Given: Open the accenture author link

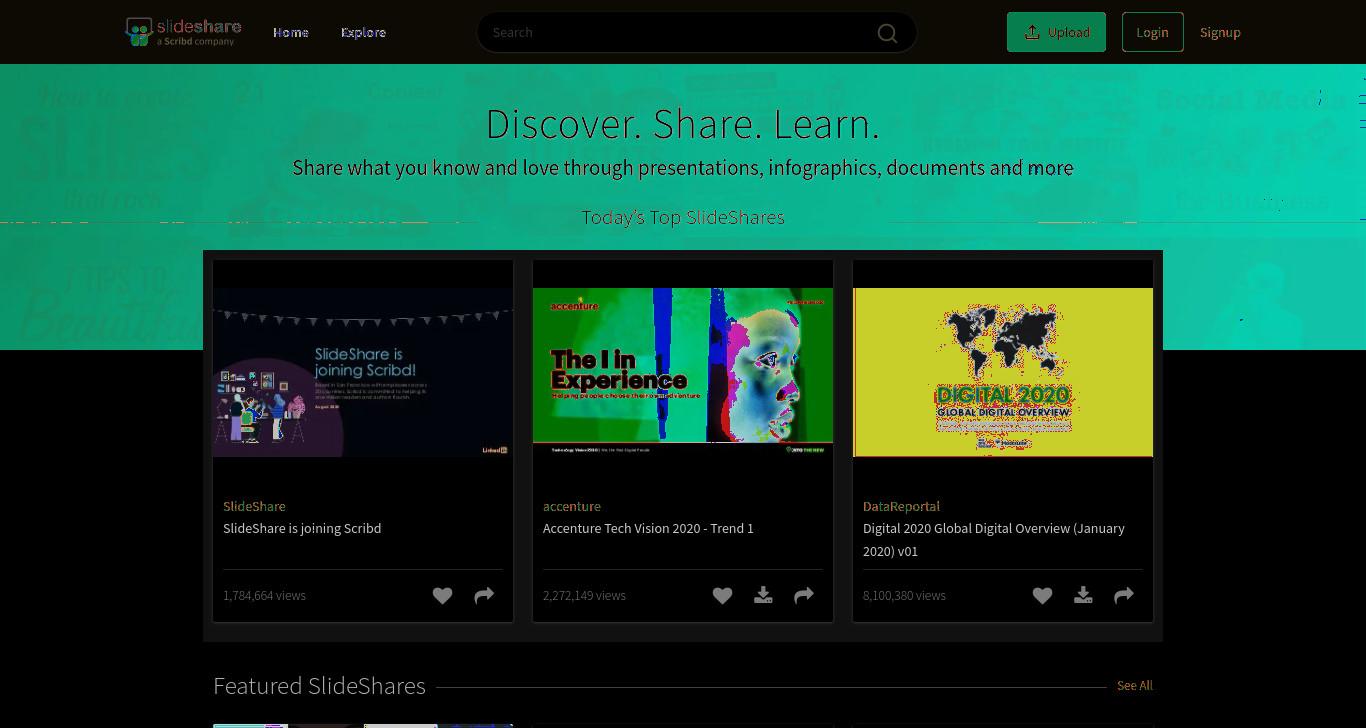Looking at the screenshot, I should click(x=572, y=506).
